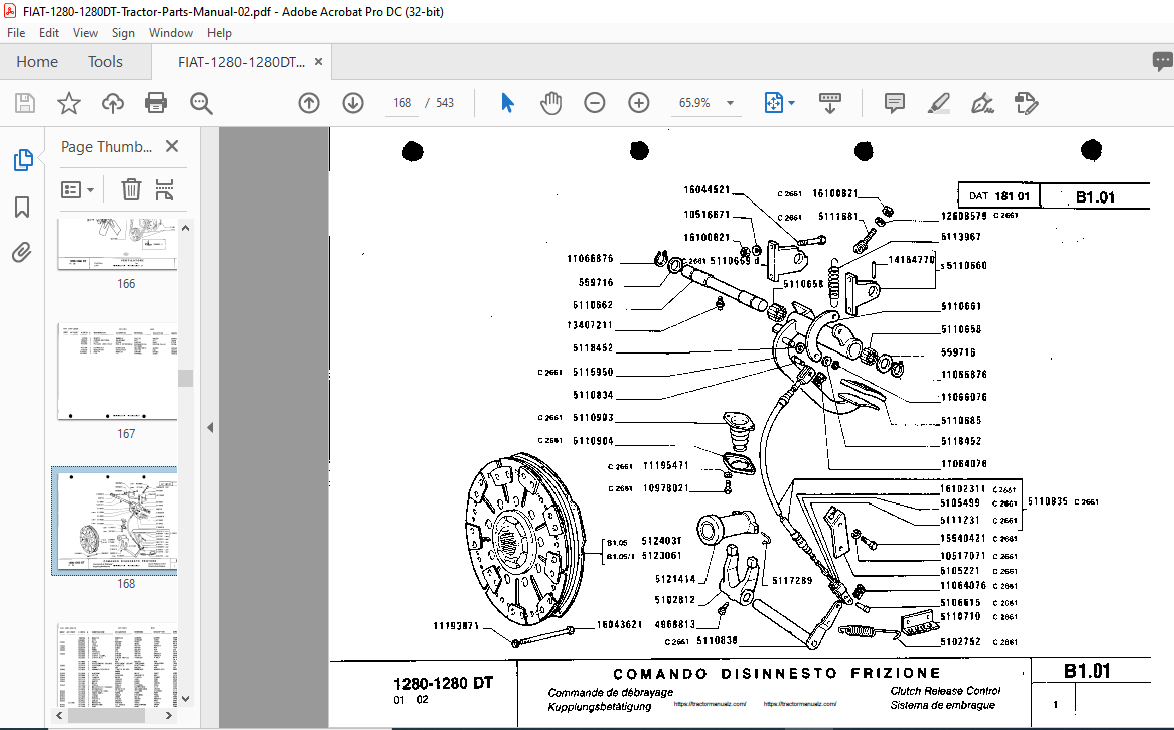
Task: Show the Page Thumbnails sidebar icon
Action: (x=22, y=159)
